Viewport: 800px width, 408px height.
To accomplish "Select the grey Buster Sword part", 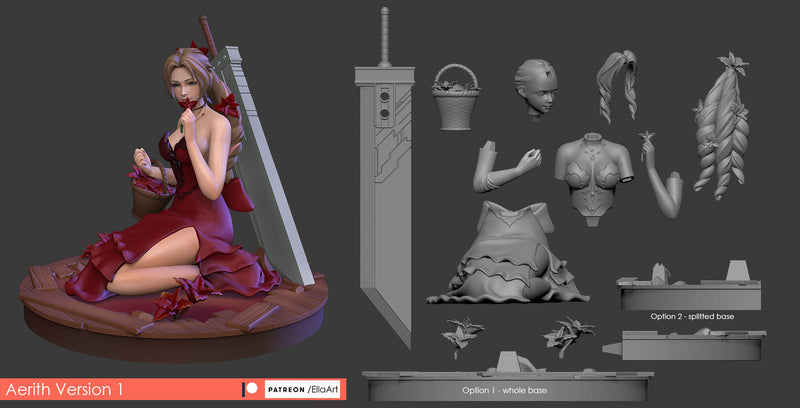I will (384, 178).
